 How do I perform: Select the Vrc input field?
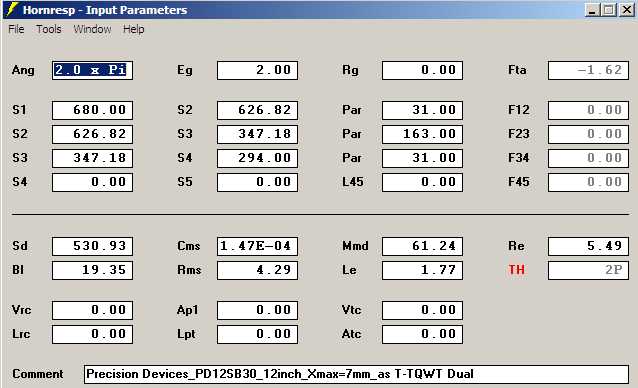click(x=92, y=310)
